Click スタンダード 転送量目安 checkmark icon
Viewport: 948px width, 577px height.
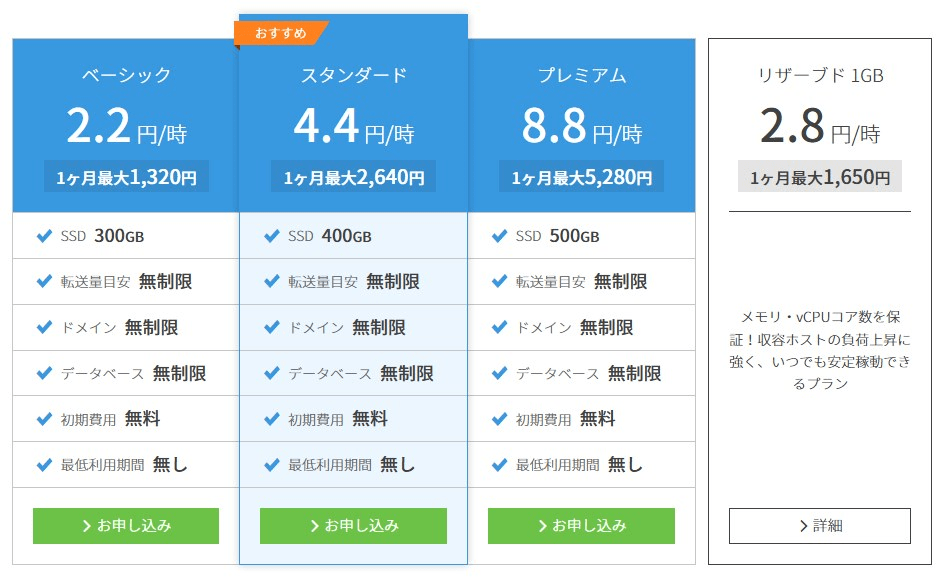pyautogui.click(x=271, y=281)
